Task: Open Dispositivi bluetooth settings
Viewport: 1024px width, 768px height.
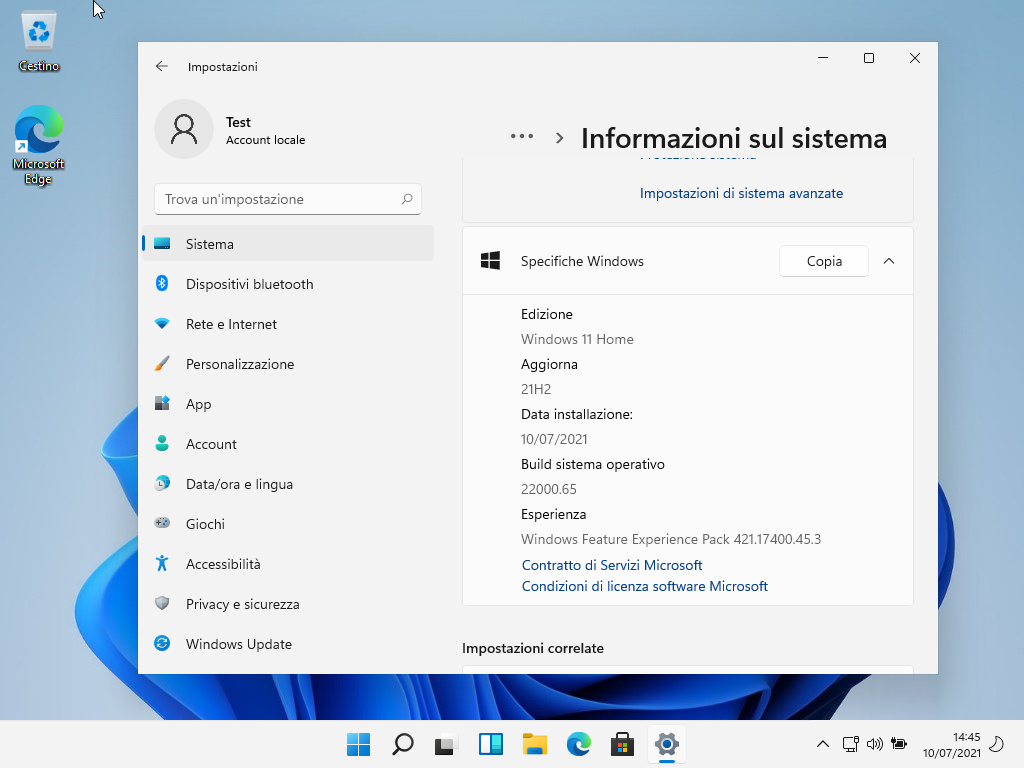Action: point(288,283)
